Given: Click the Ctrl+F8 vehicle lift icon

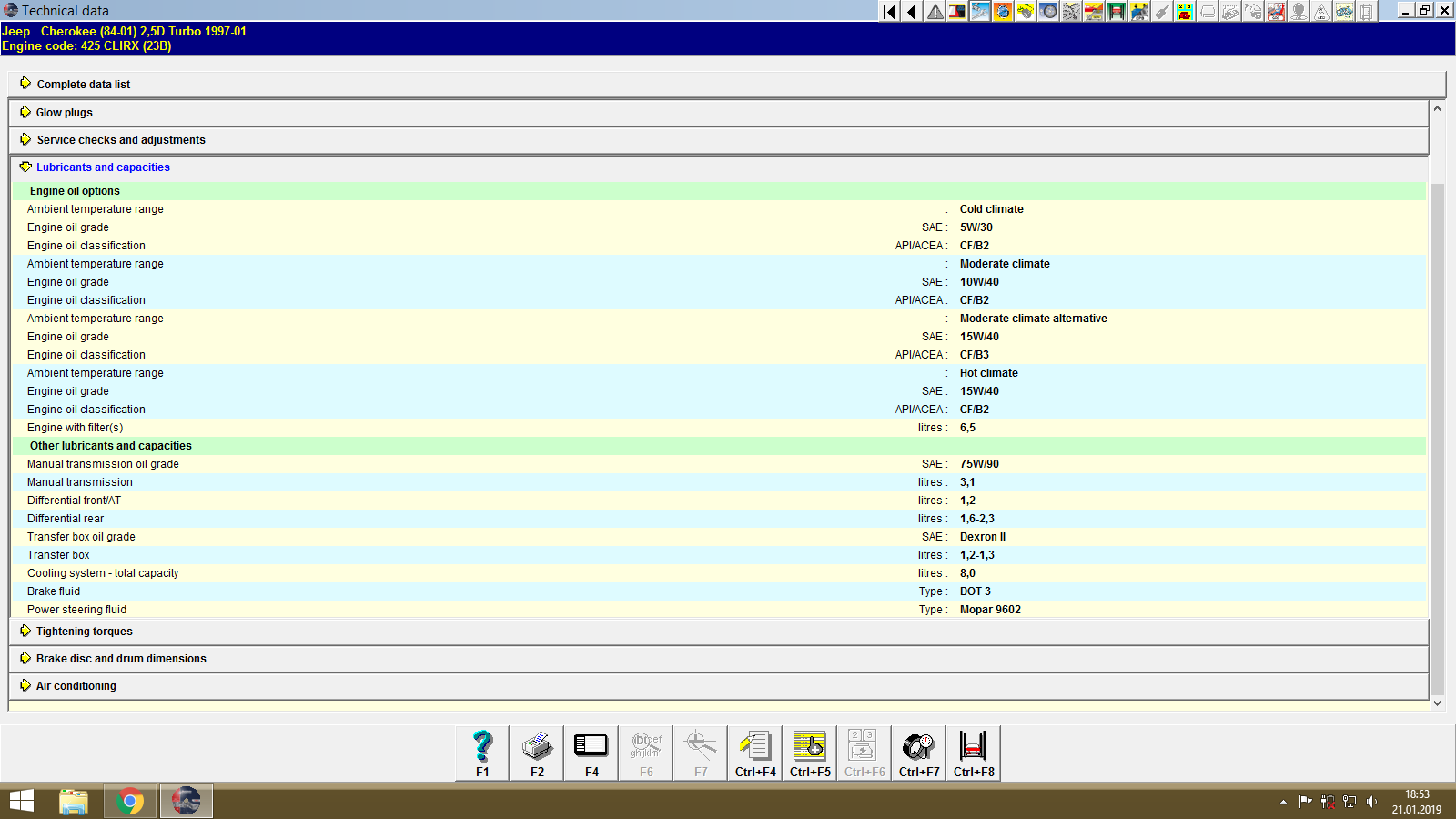Looking at the screenshot, I should [973, 753].
